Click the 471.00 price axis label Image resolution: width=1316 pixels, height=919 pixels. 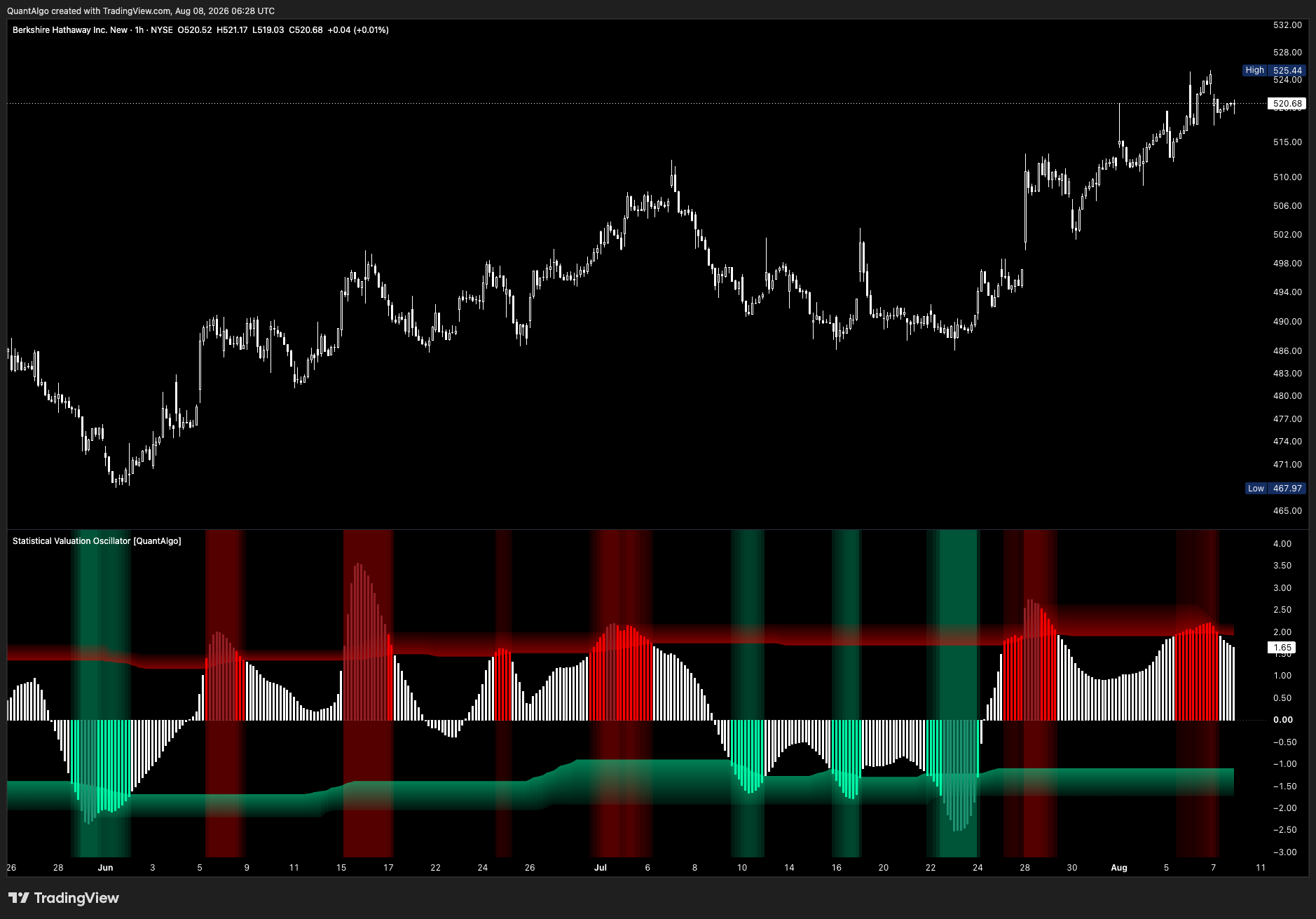(1287, 465)
